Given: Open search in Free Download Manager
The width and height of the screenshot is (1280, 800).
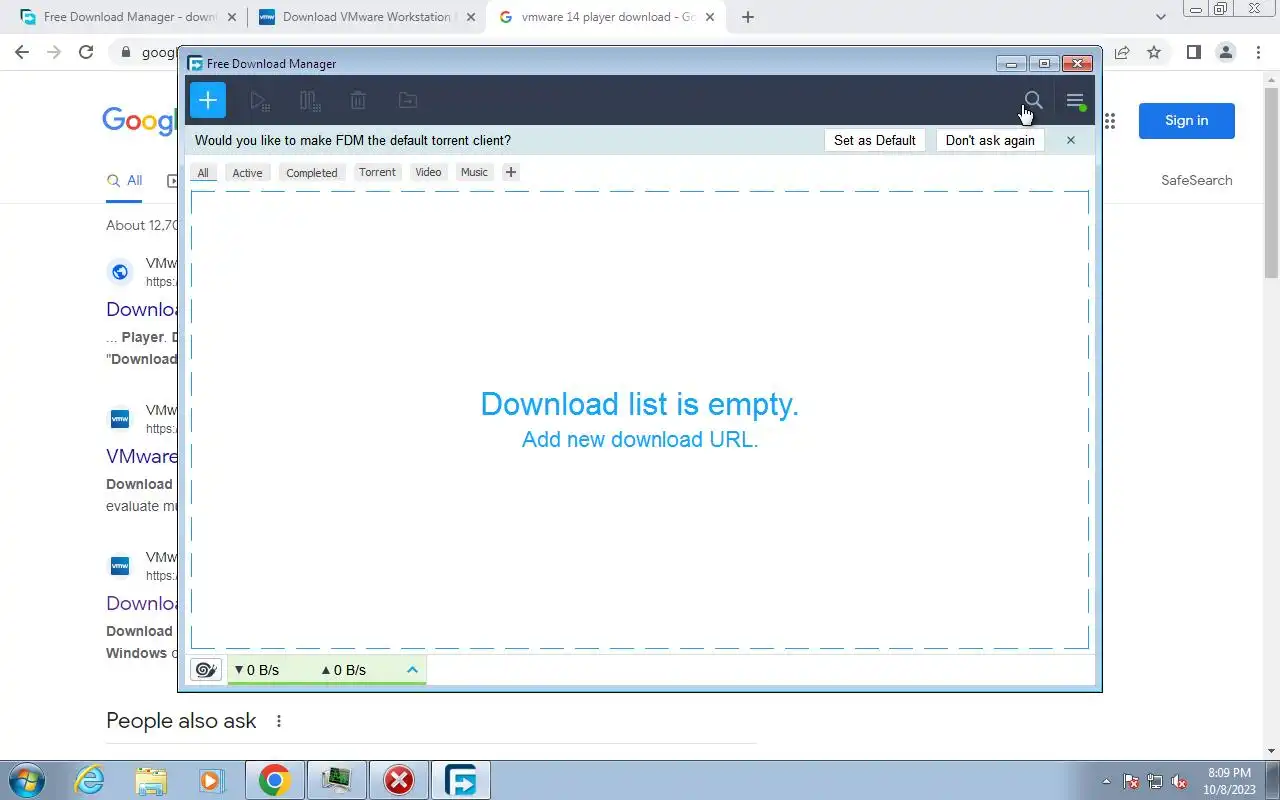Looking at the screenshot, I should 1033,100.
